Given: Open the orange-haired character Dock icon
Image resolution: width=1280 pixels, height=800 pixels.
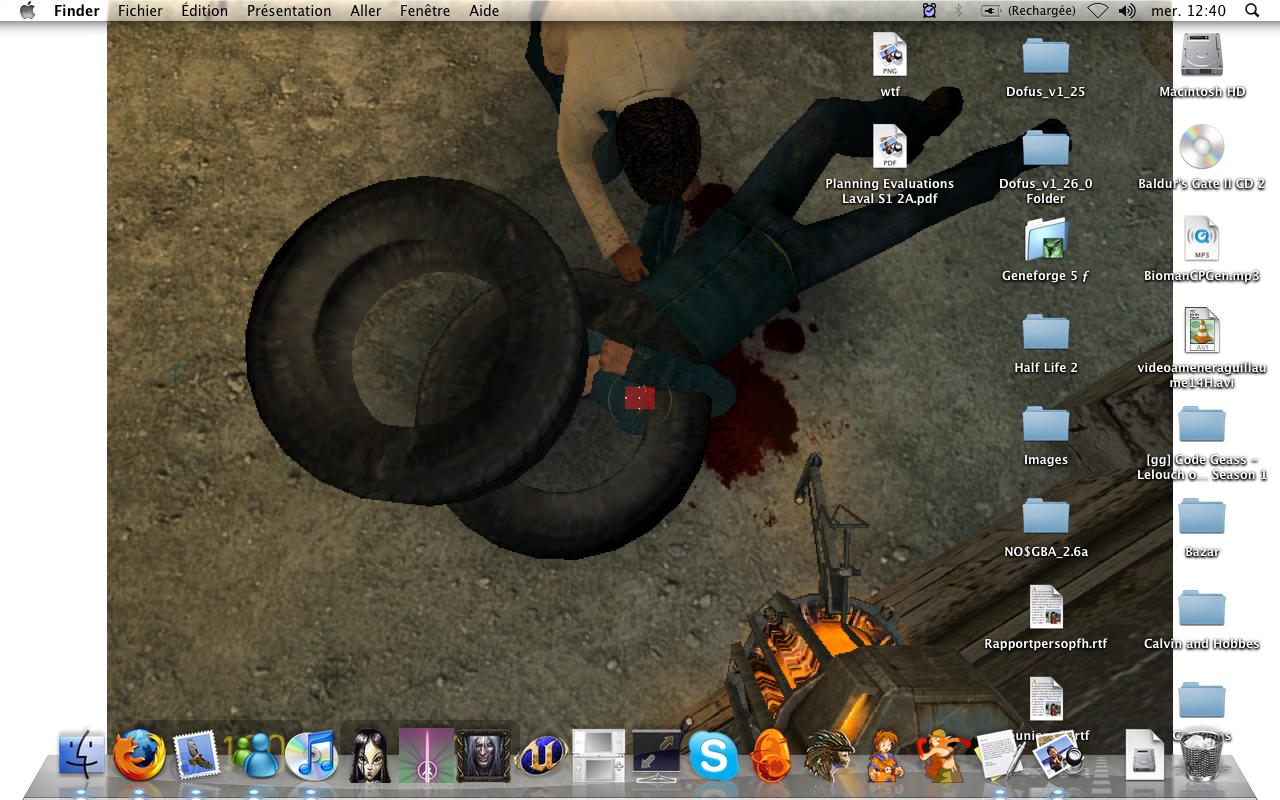Looking at the screenshot, I should click(x=886, y=756).
